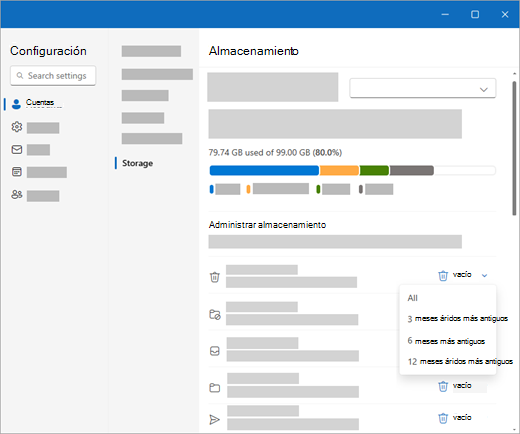520x434 pixels.
Task: Click the 'Configuración' title text
Action: [x=48, y=51]
